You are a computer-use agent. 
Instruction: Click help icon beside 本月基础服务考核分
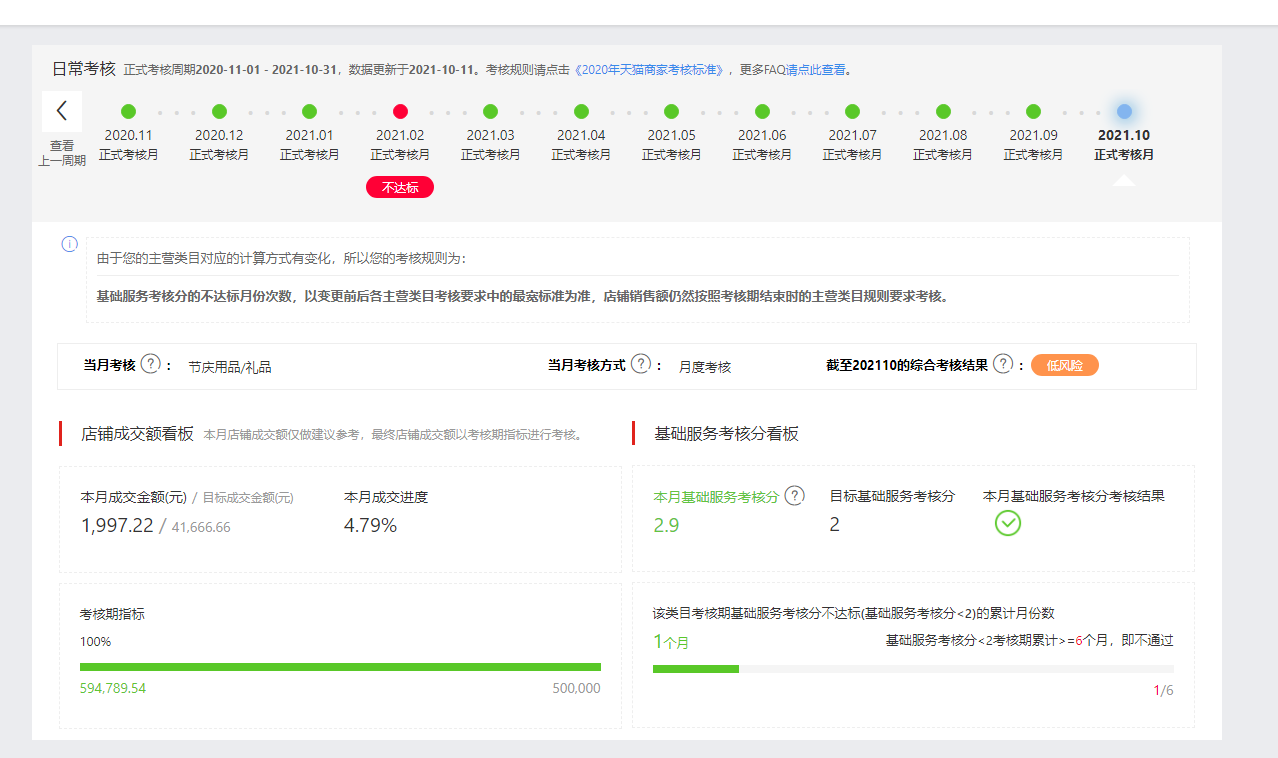point(795,495)
